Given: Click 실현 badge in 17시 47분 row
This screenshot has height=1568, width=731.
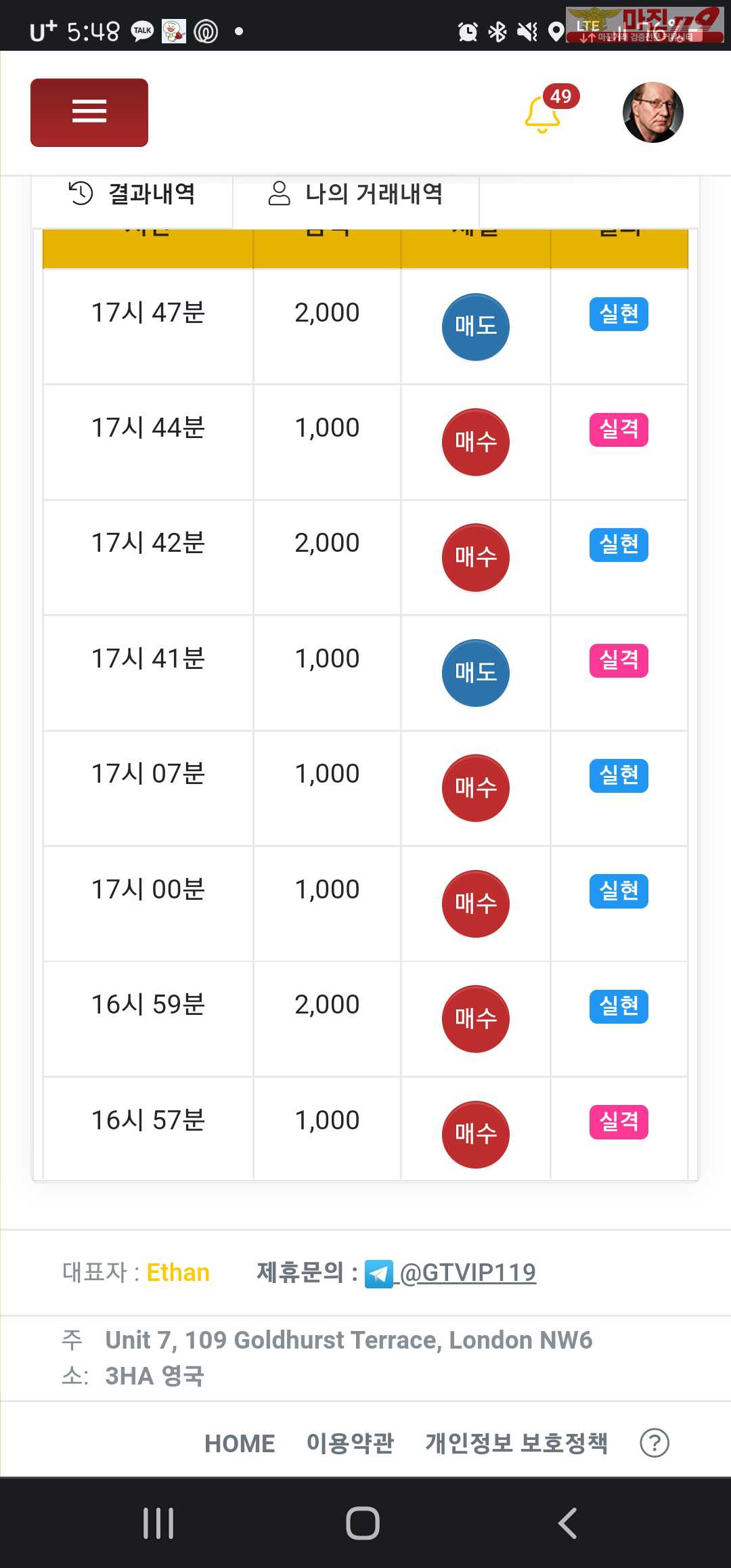Looking at the screenshot, I should point(619,314).
